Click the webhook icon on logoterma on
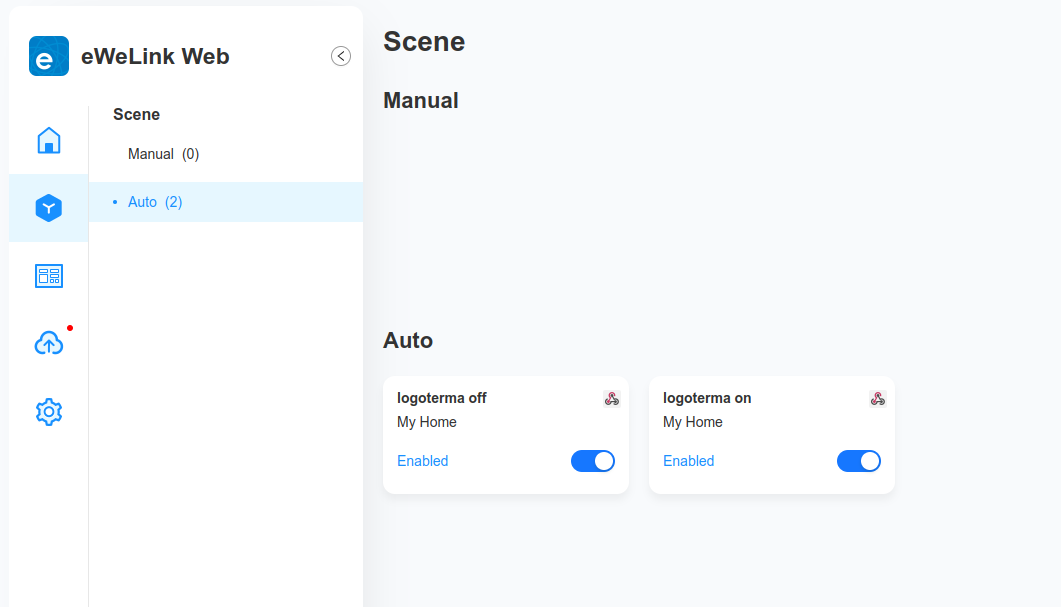The width and height of the screenshot is (1061, 607). (878, 399)
